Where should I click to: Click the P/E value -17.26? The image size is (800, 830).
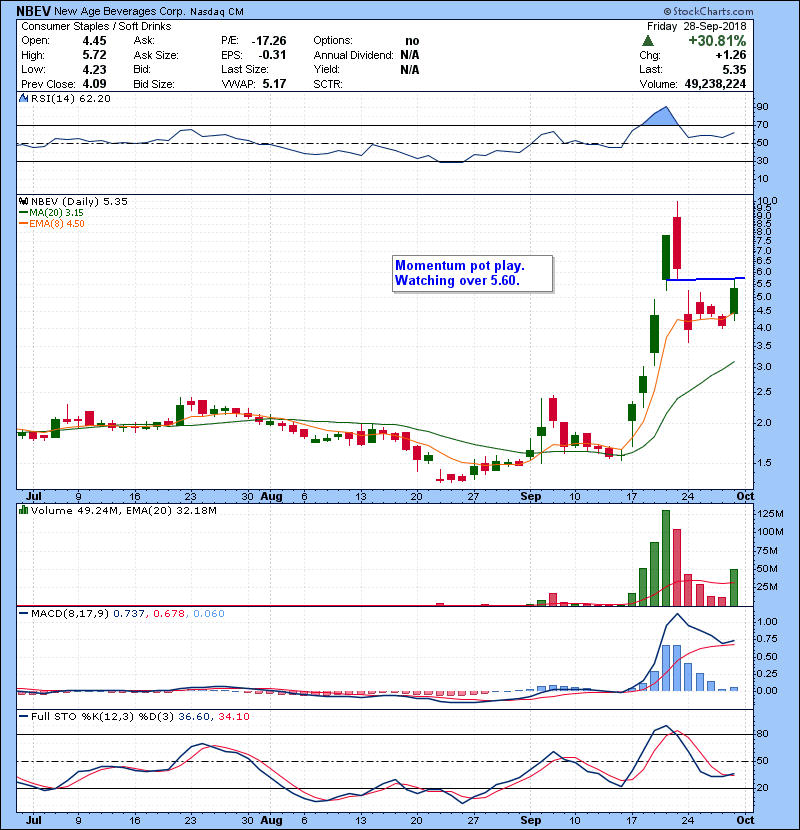tap(269, 41)
